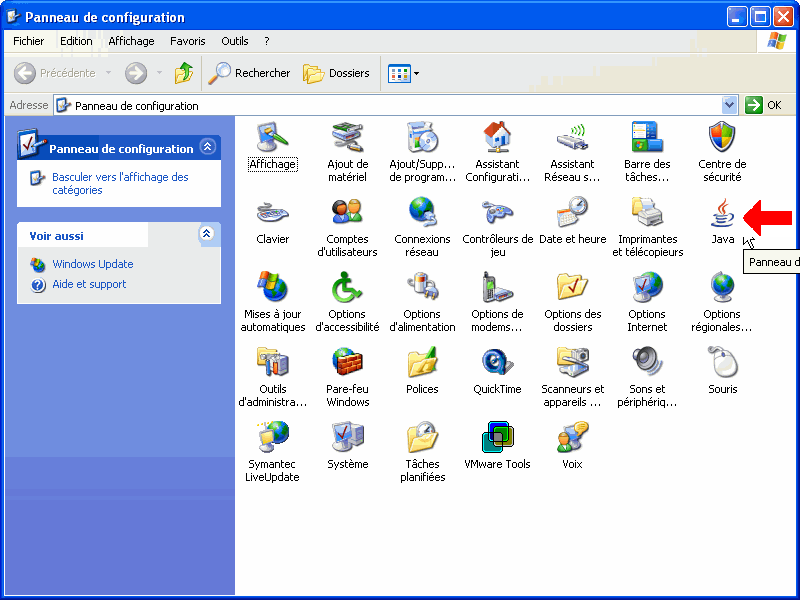Click the Rechercher toolbar button
Screen dimensions: 800x600
click(x=250, y=73)
